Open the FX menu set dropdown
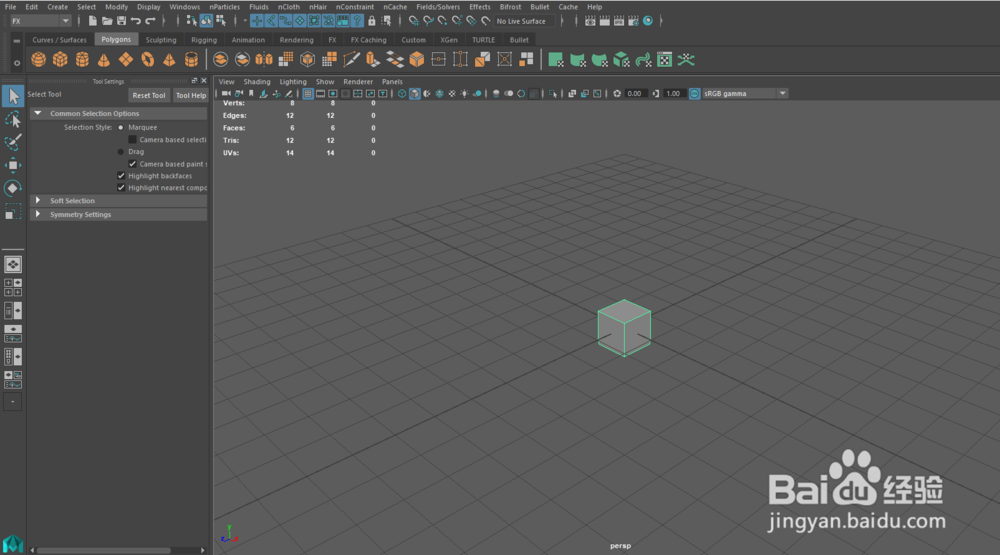 pos(40,21)
